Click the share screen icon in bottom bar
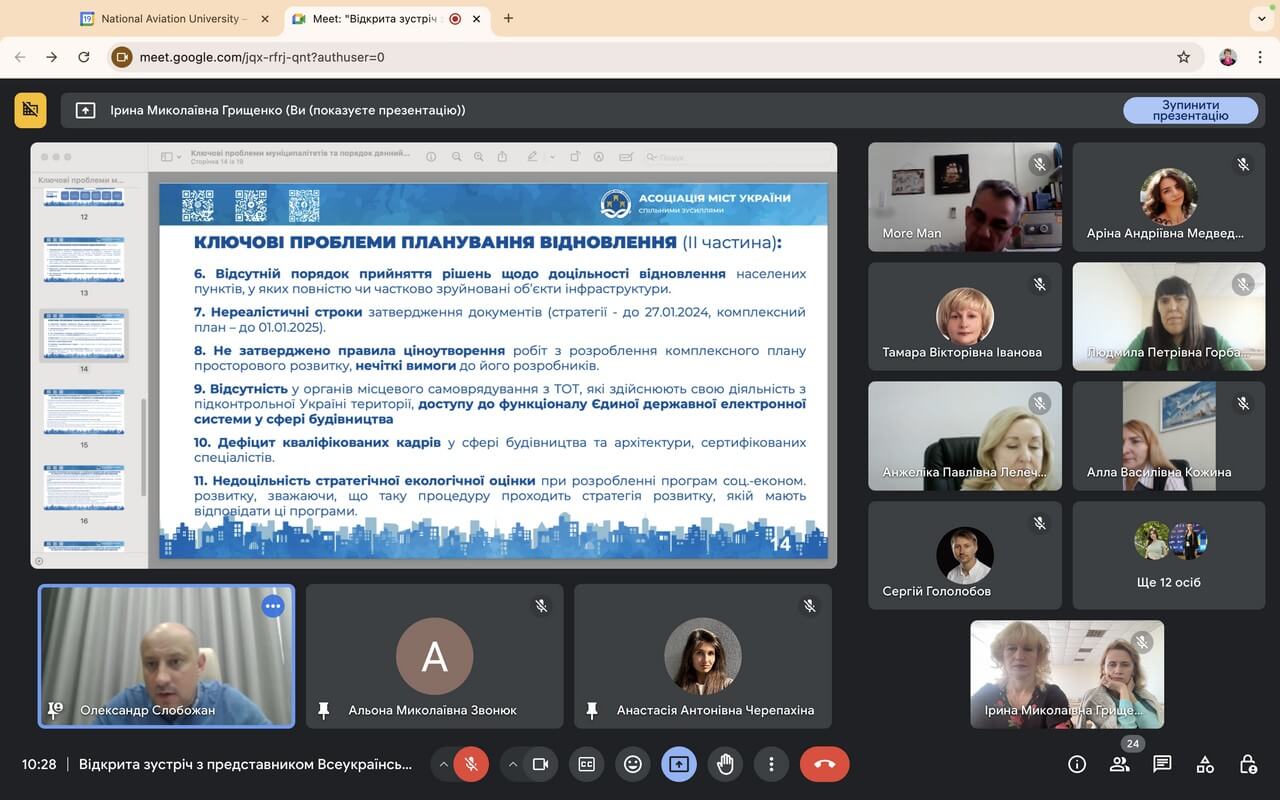Image resolution: width=1280 pixels, height=800 pixels. pos(679,764)
